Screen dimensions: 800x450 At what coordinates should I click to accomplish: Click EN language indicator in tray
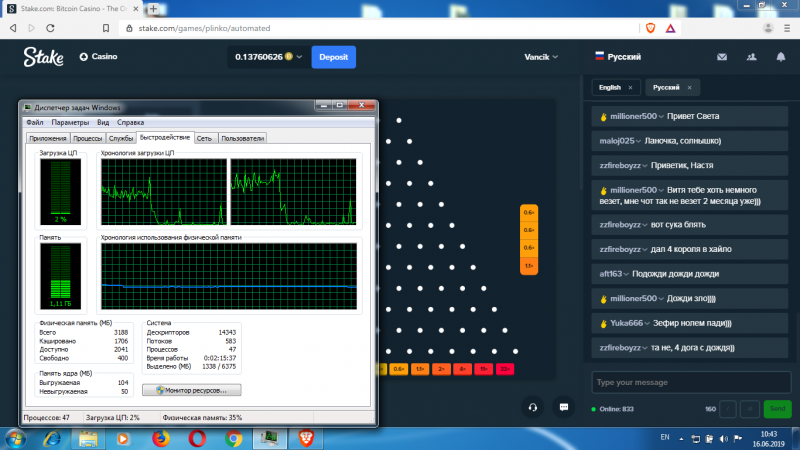(665, 437)
